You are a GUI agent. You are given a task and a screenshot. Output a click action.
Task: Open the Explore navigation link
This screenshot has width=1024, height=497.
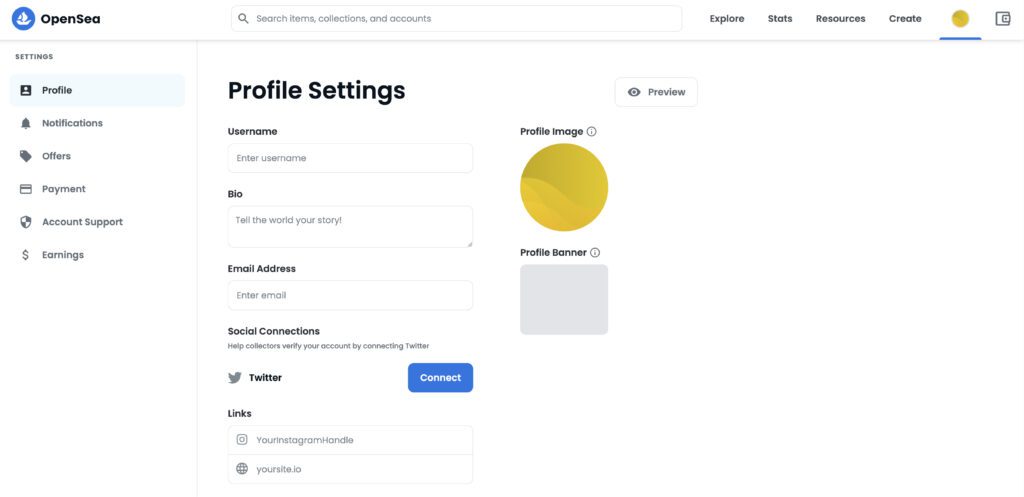727,19
